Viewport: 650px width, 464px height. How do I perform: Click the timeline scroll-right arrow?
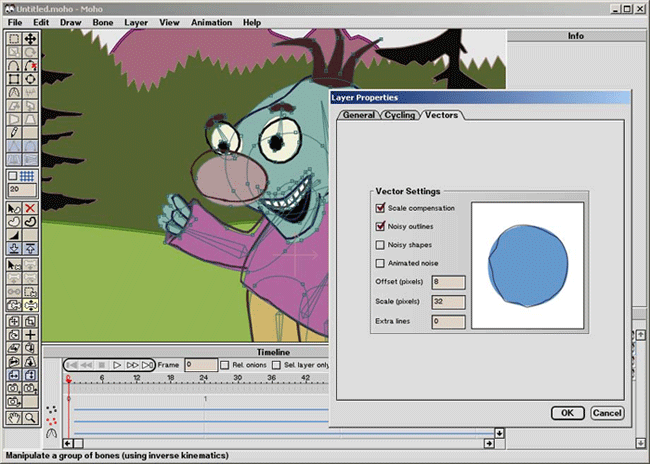coord(489,443)
